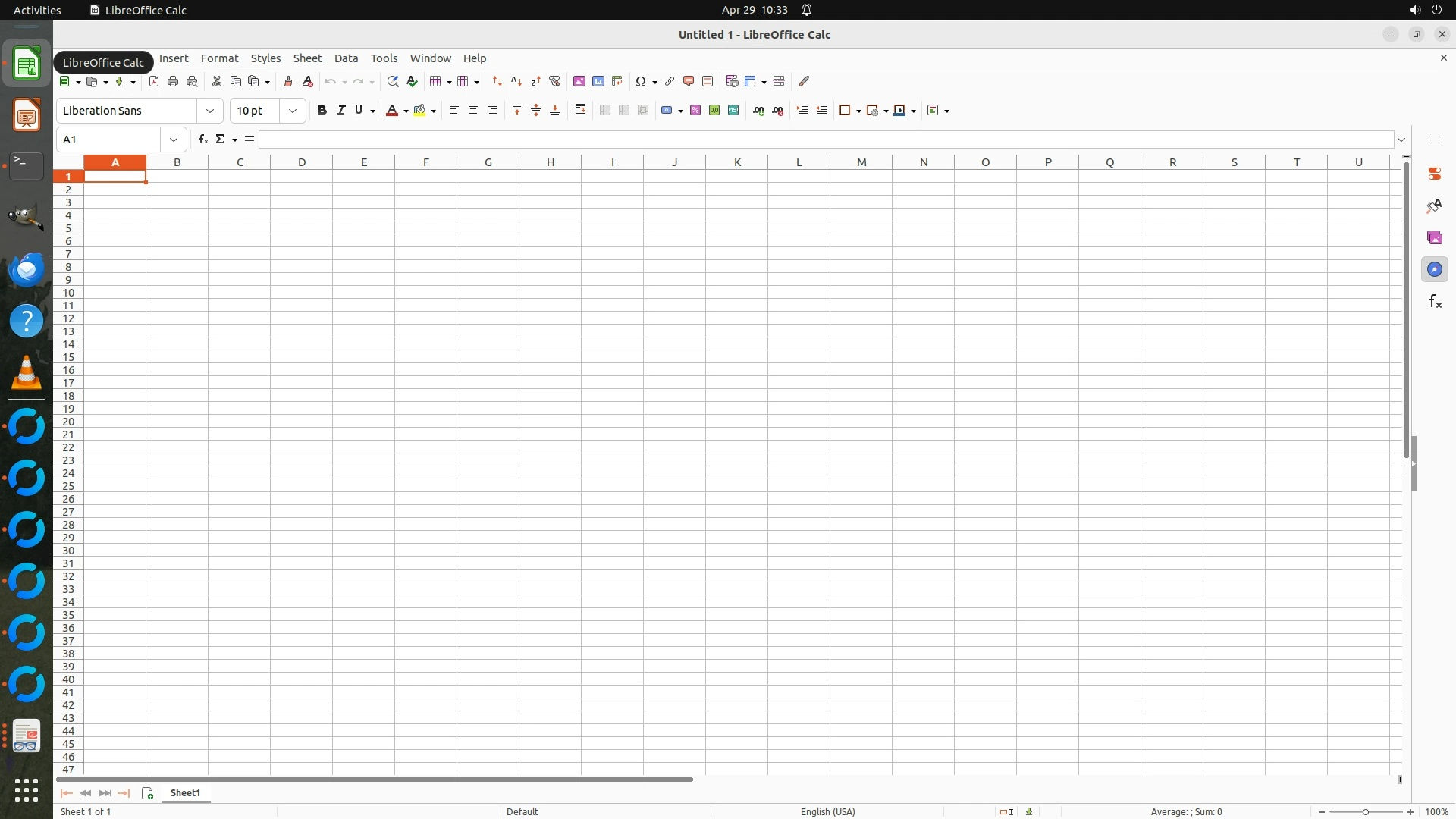Click the formula input line
This screenshot has width=1456, height=819.
tap(827, 140)
